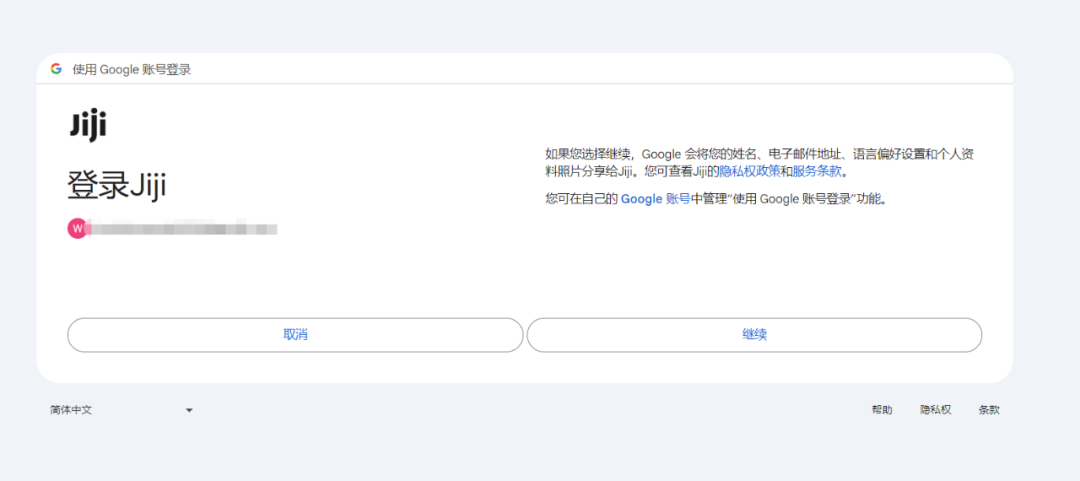Click the sentence starting "您可在自己的"
The image size is (1080, 481).
coord(715,199)
